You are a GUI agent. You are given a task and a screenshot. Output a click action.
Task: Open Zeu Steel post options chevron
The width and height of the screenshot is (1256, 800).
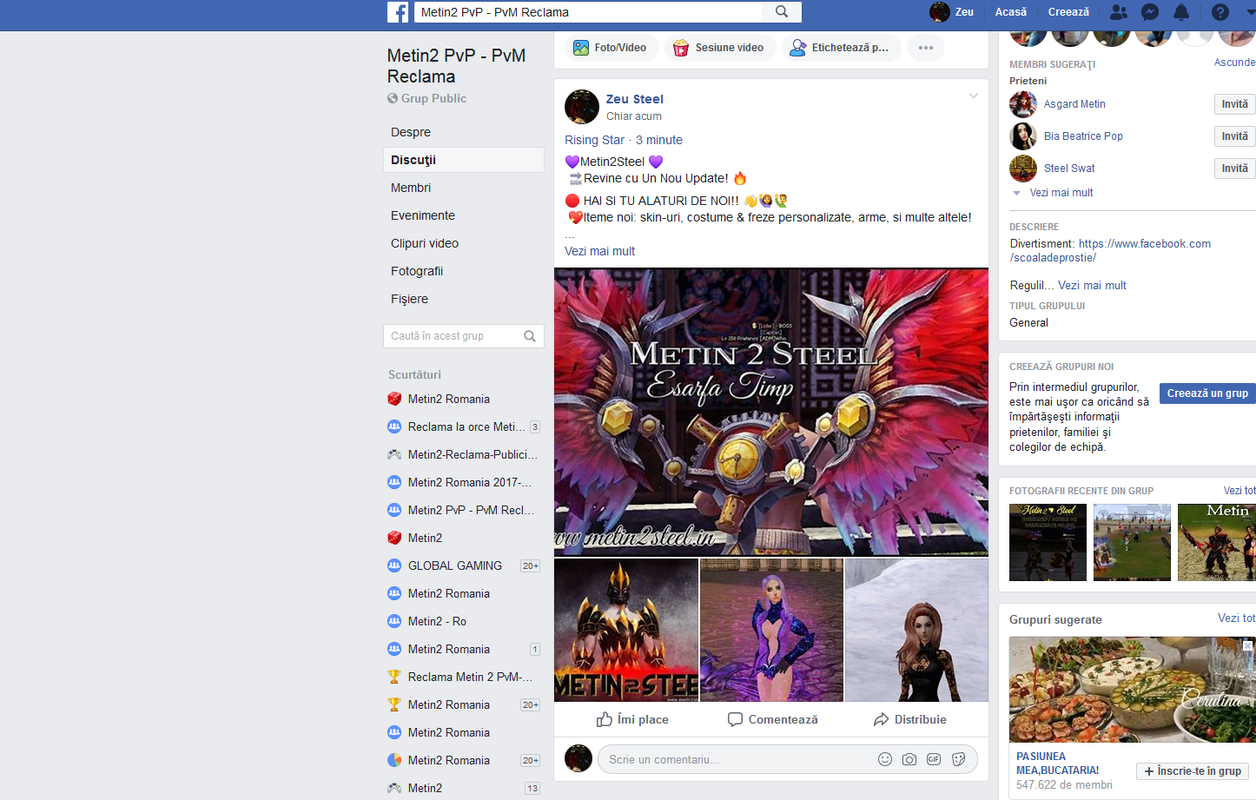click(x=973, y=96)
